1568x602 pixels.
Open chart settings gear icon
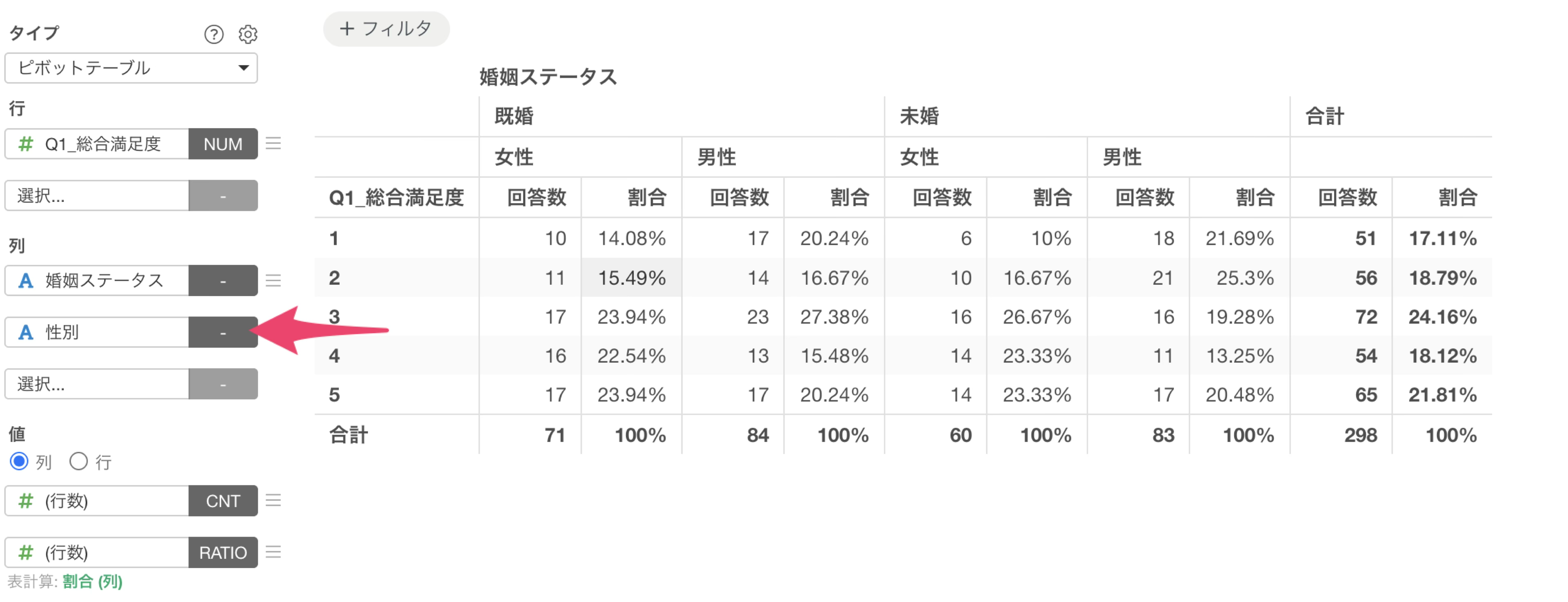pyautogui.click(x=248, y=34)
